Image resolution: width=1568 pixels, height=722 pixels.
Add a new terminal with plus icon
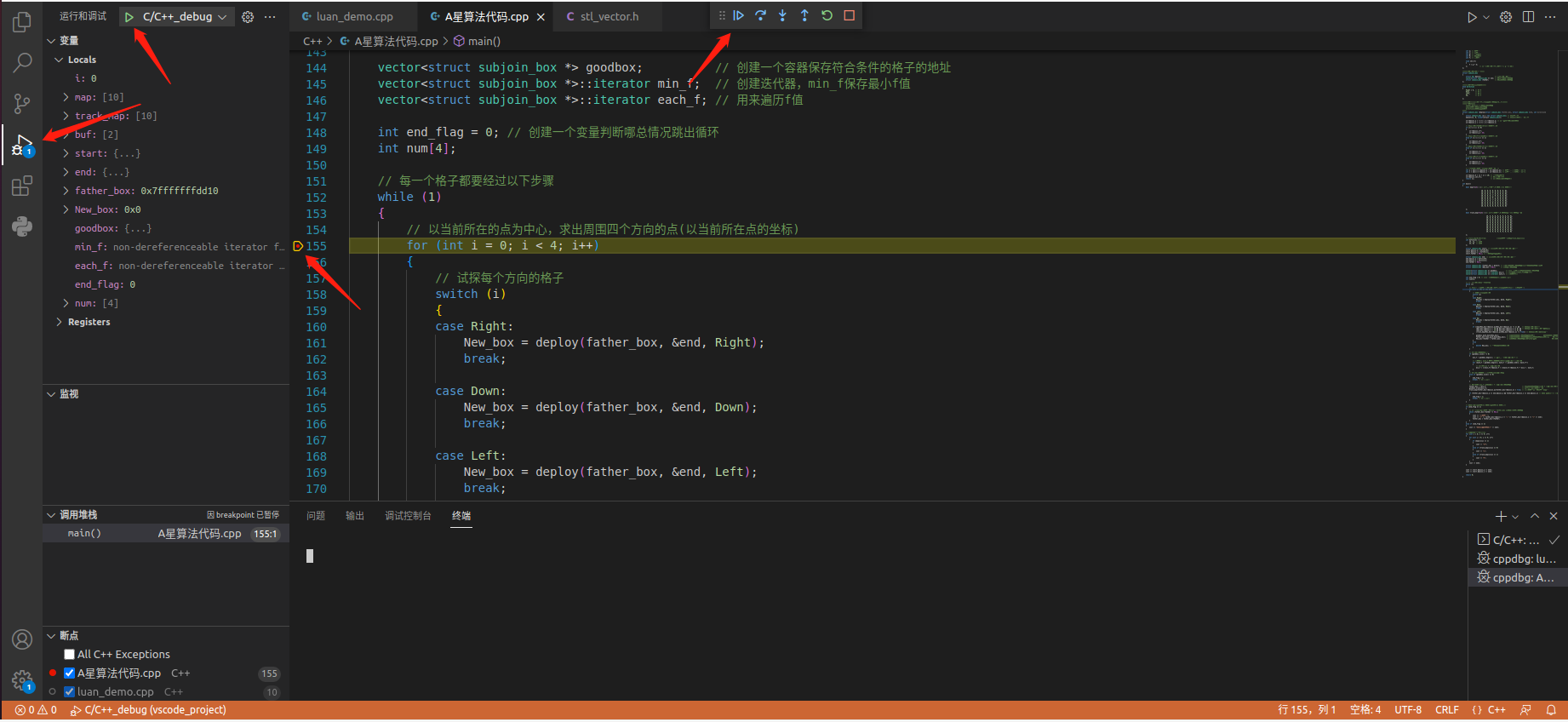[x=1501, y=516]
